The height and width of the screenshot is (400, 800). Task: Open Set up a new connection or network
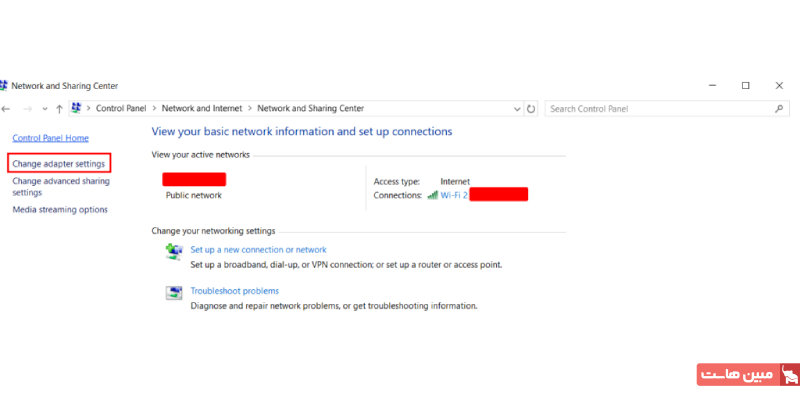point(258,250)
